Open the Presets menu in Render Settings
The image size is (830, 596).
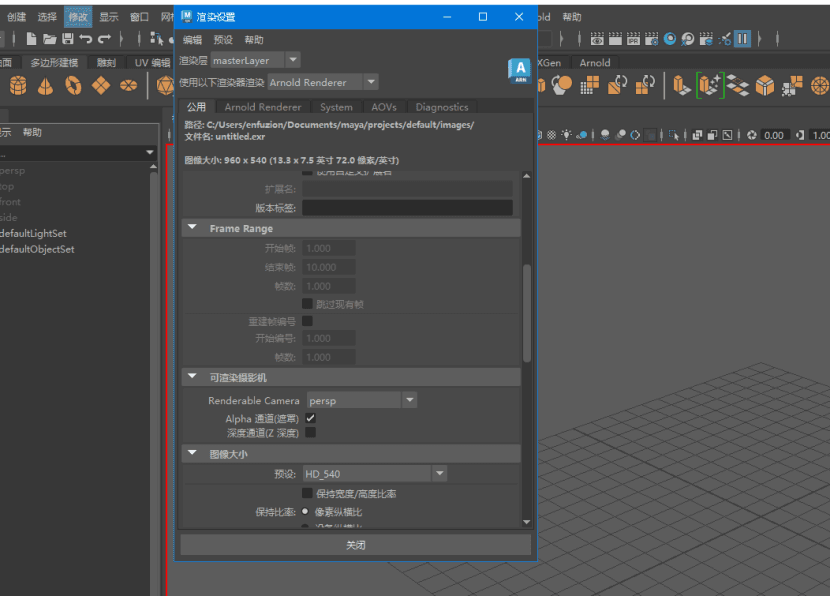tap(223, 40)
